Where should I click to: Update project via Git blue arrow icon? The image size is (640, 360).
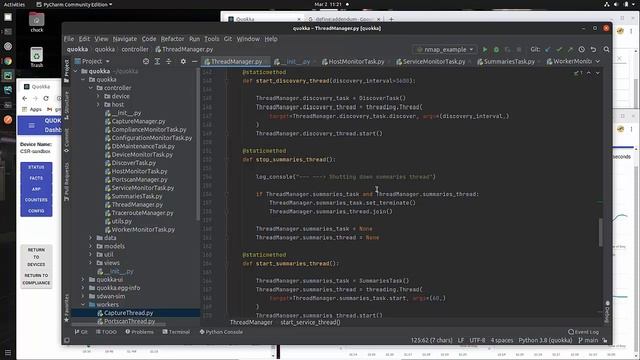[x=547, y=49]
